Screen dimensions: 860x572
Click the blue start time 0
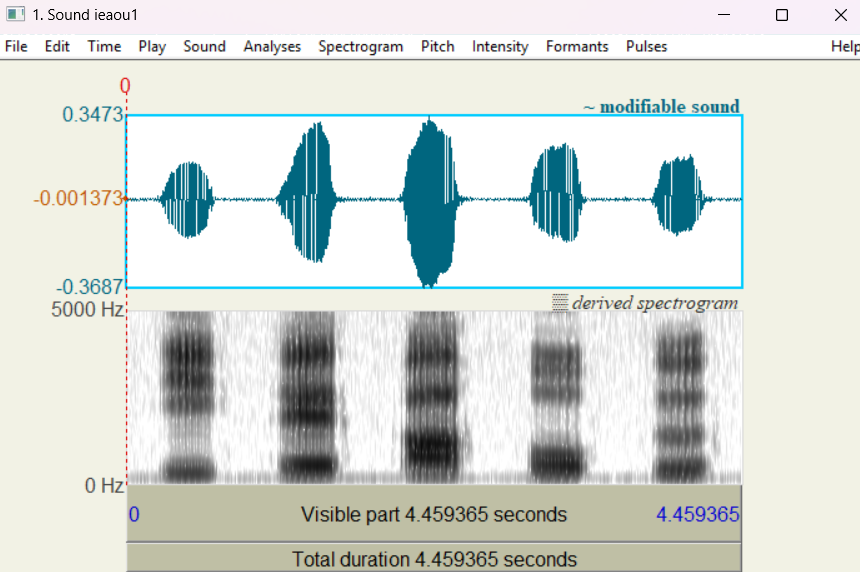coord(134,514)
